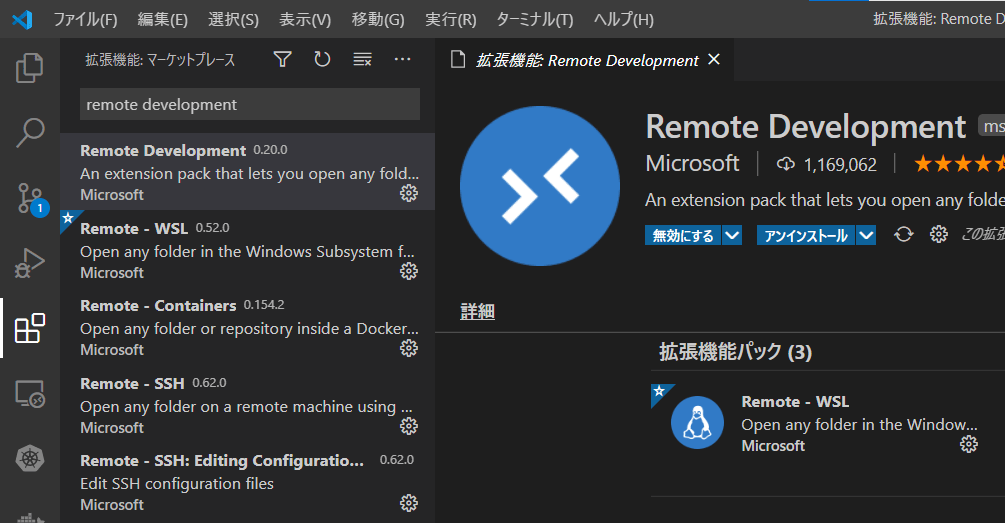Select Remote - SSH 0.62.0 result
Screen dimensions: 1005x523
pyautogui.click(x=247, y=404)
